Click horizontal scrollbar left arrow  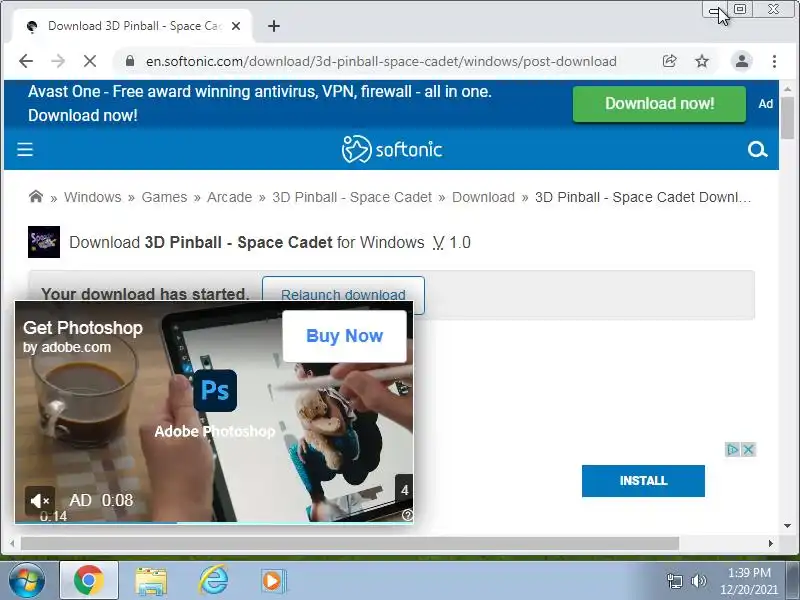(x=12, y=543)
